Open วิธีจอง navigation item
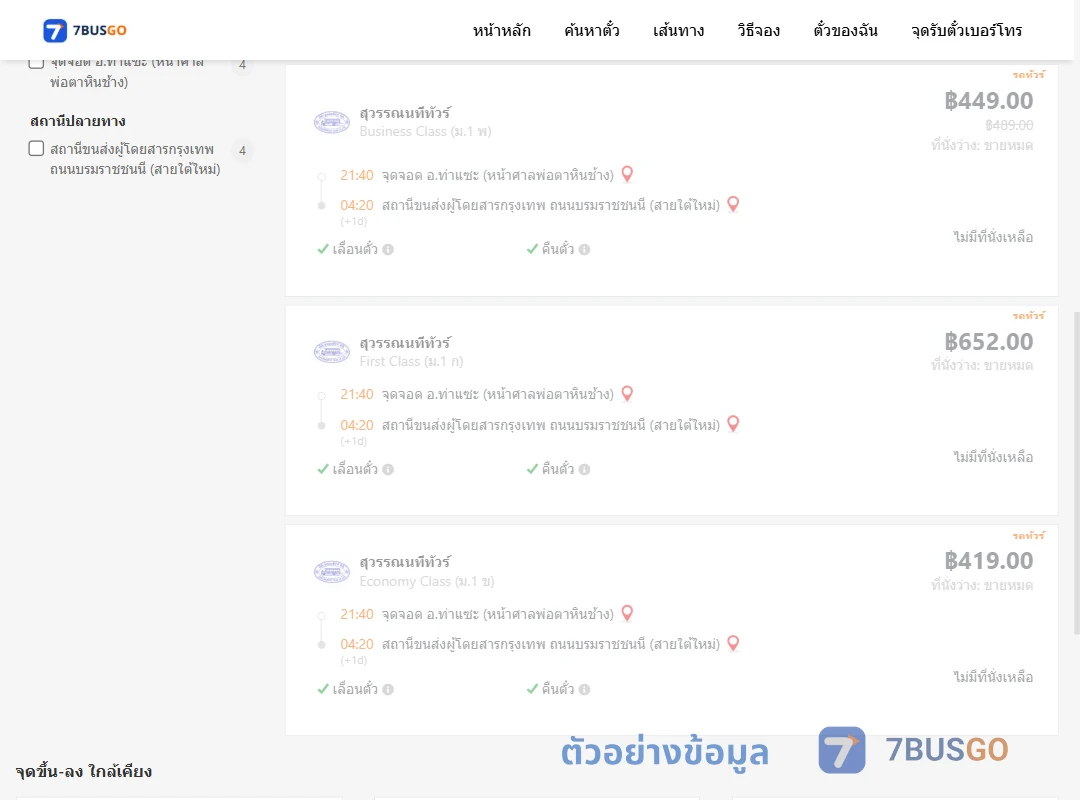This screenshot has width=1080, height=800. 758,30
